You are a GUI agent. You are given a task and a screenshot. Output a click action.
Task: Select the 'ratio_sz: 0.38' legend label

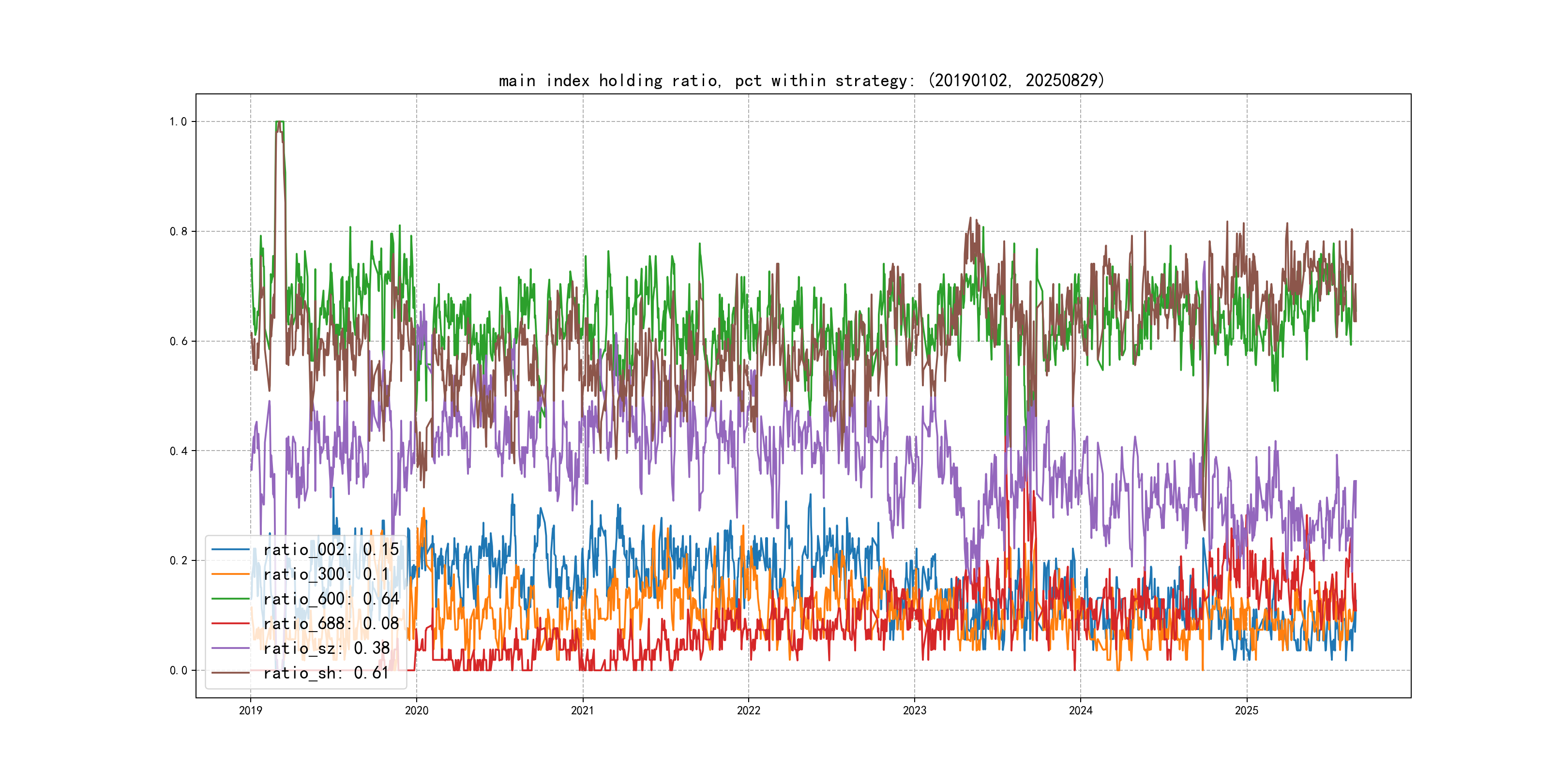pyautogui.click(x=326, y=648)
